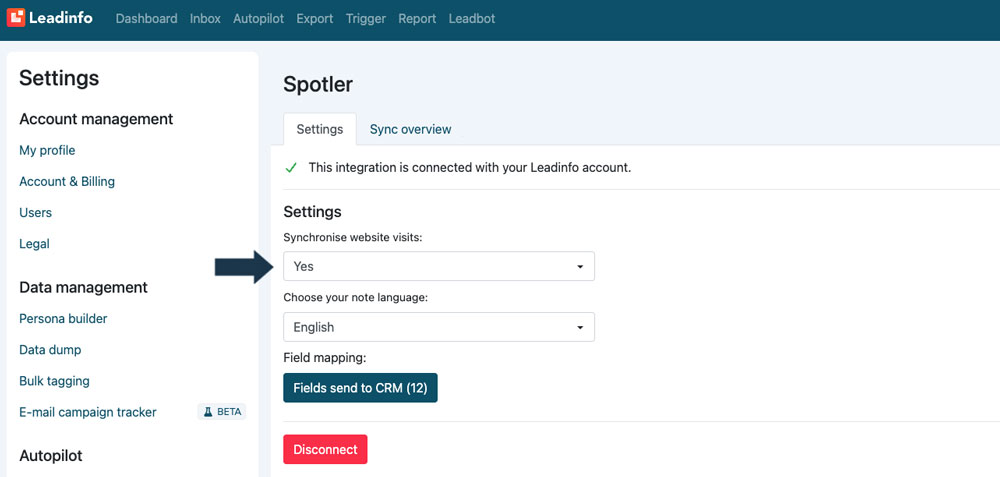
Task: Click the Spotler page heading
Action: click(318, 84)
